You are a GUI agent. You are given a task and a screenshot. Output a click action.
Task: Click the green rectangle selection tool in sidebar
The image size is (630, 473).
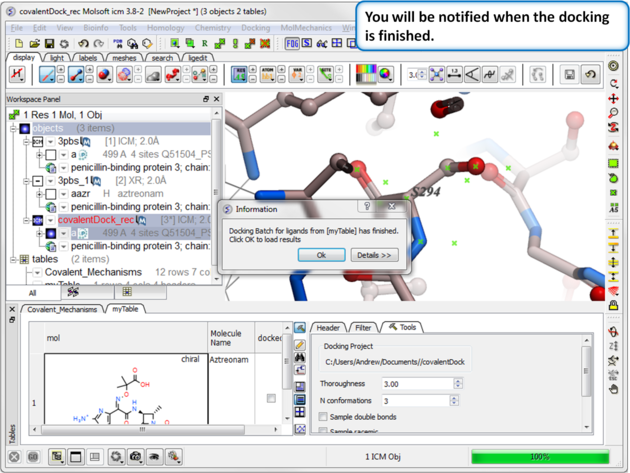[x=613, y=163]
